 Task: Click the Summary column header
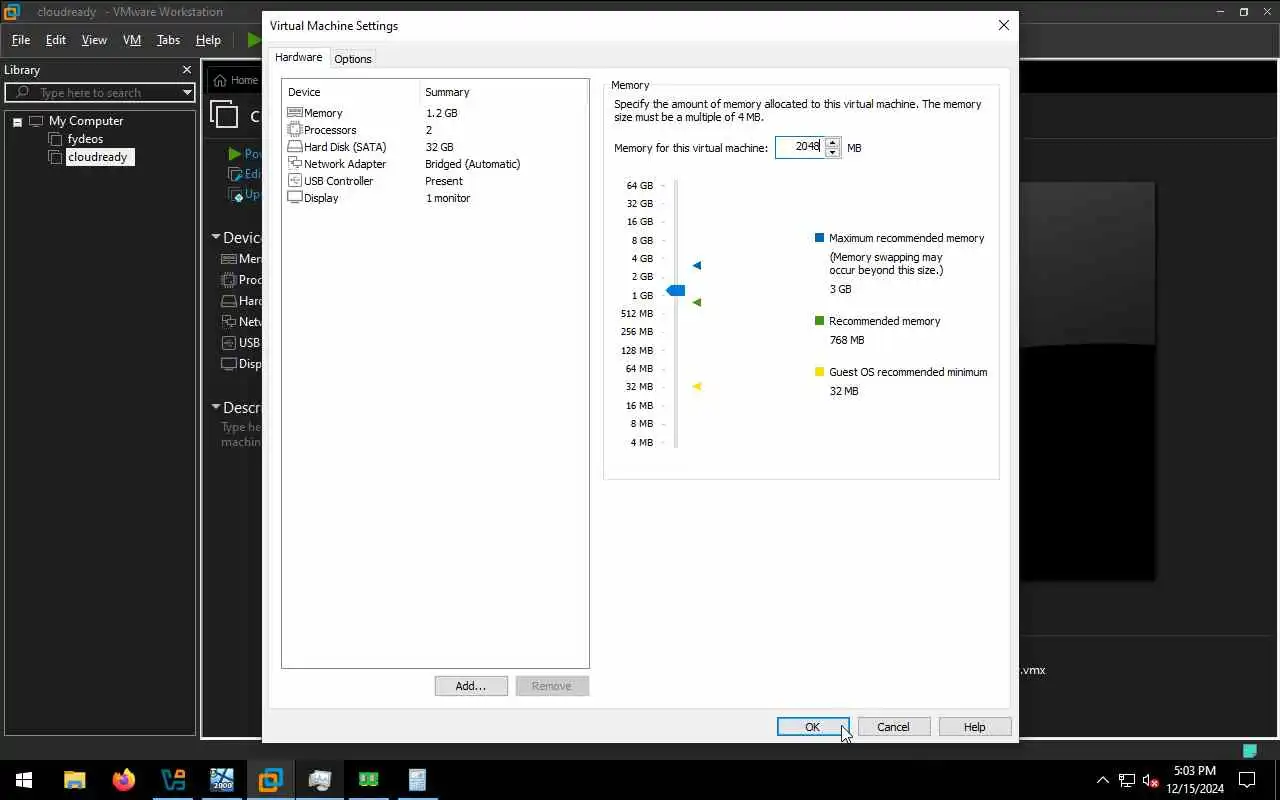coord(503,92)
